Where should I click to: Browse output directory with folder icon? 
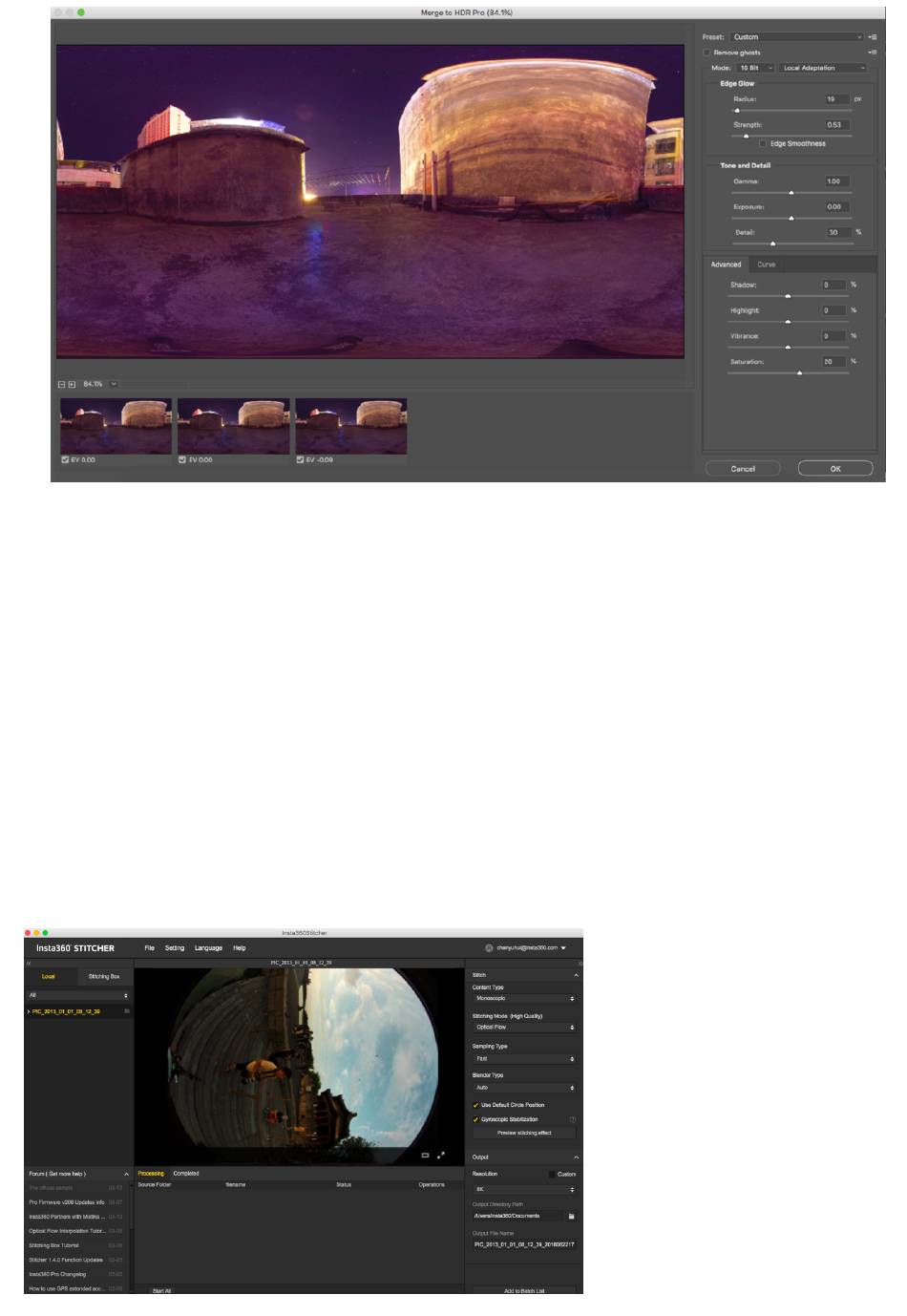click(572, 1216)
